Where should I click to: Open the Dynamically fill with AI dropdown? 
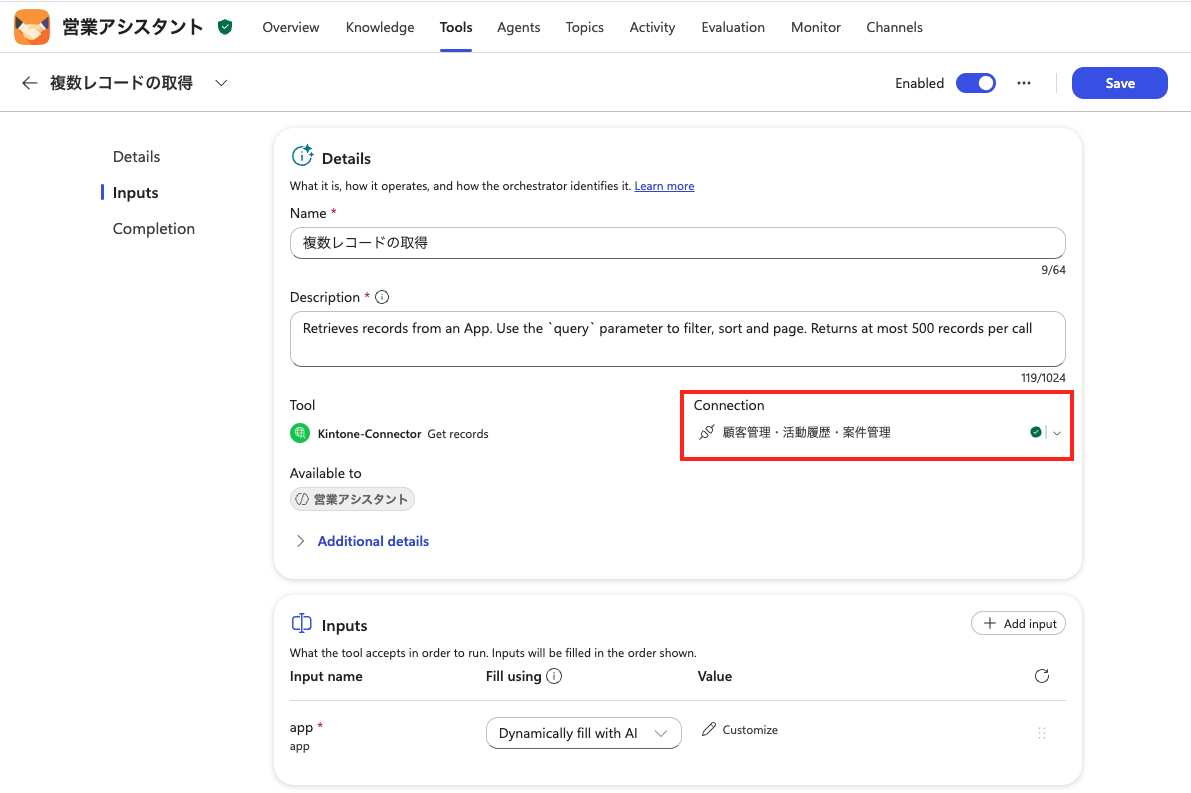point(583,733)
